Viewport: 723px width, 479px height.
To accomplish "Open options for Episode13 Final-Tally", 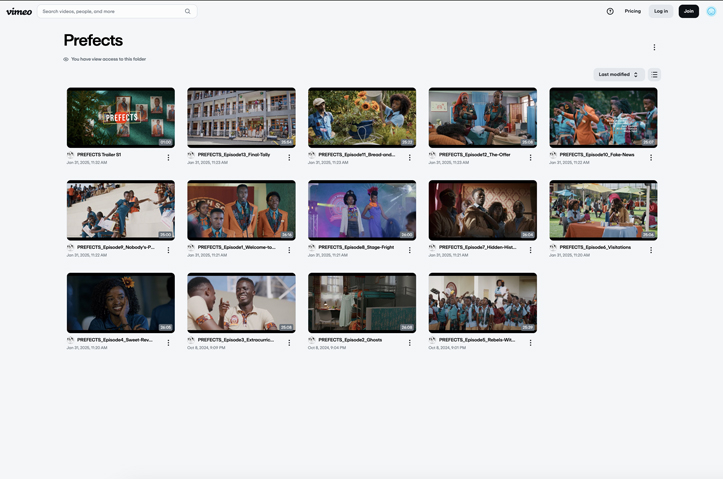I will click(x=289, y=158).
